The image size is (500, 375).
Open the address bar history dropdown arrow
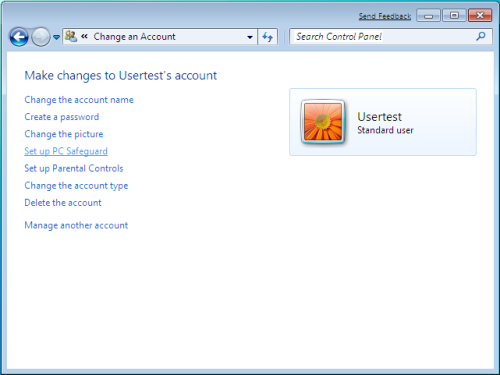click(x=250, y=37)
